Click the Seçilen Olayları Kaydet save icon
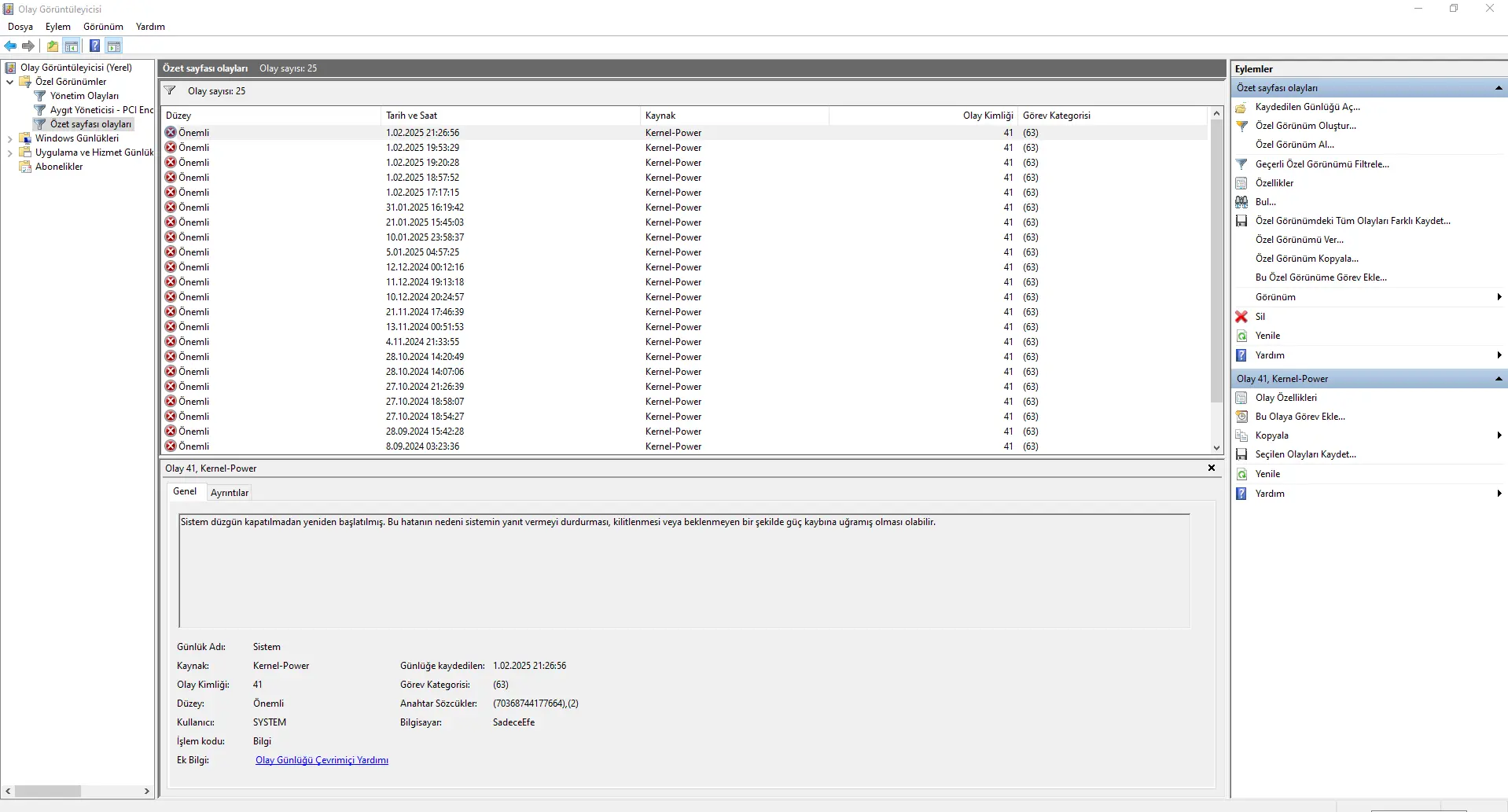The width and height of the screenshot is (1508, 812). click(x=1241, y=454)
